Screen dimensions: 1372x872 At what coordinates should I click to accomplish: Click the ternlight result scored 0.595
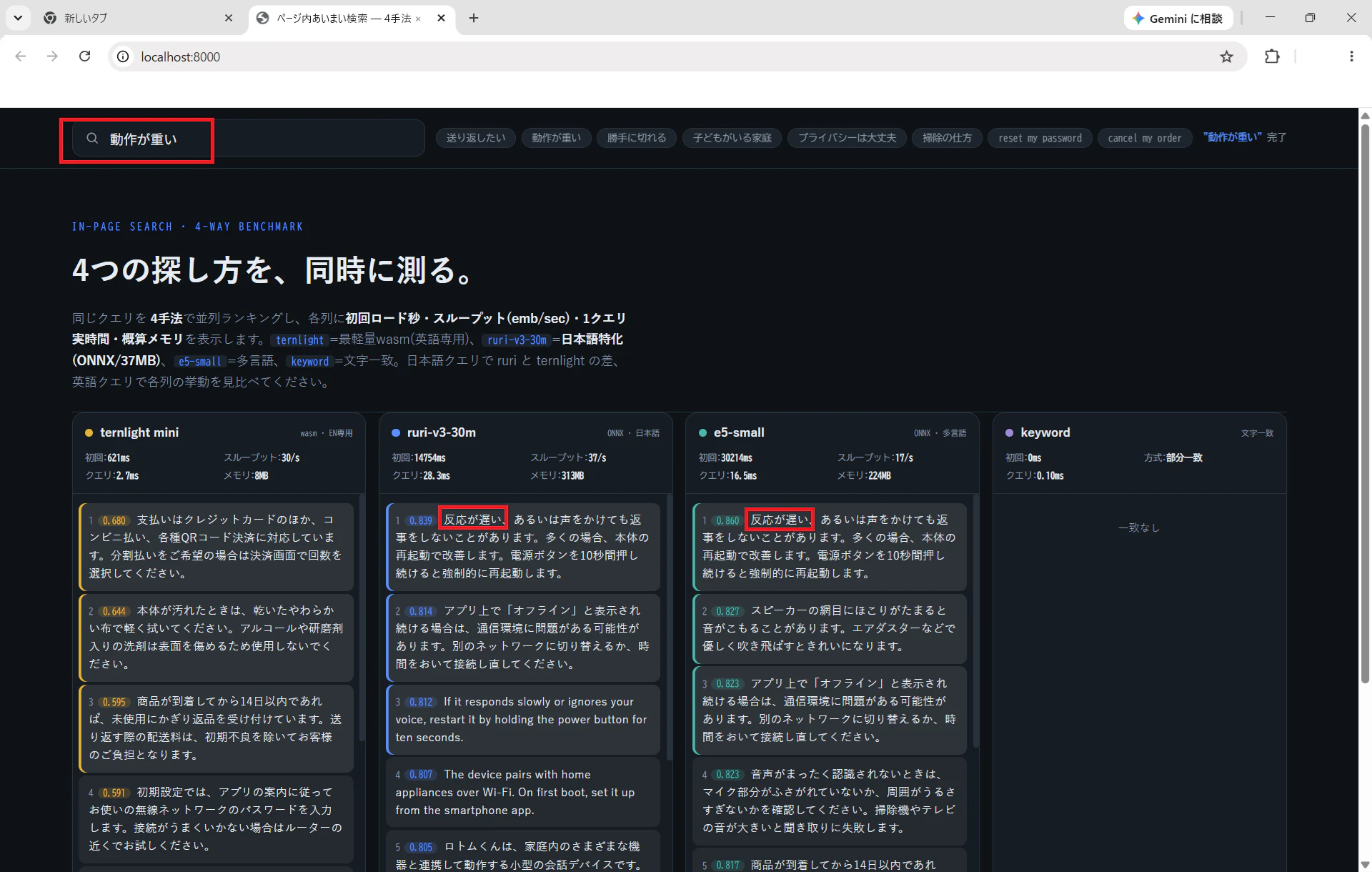217,728
